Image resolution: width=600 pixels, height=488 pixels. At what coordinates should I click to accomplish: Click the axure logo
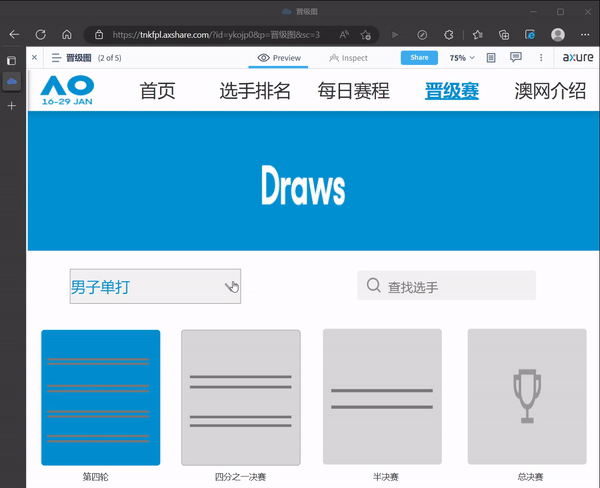coord(577,57)
